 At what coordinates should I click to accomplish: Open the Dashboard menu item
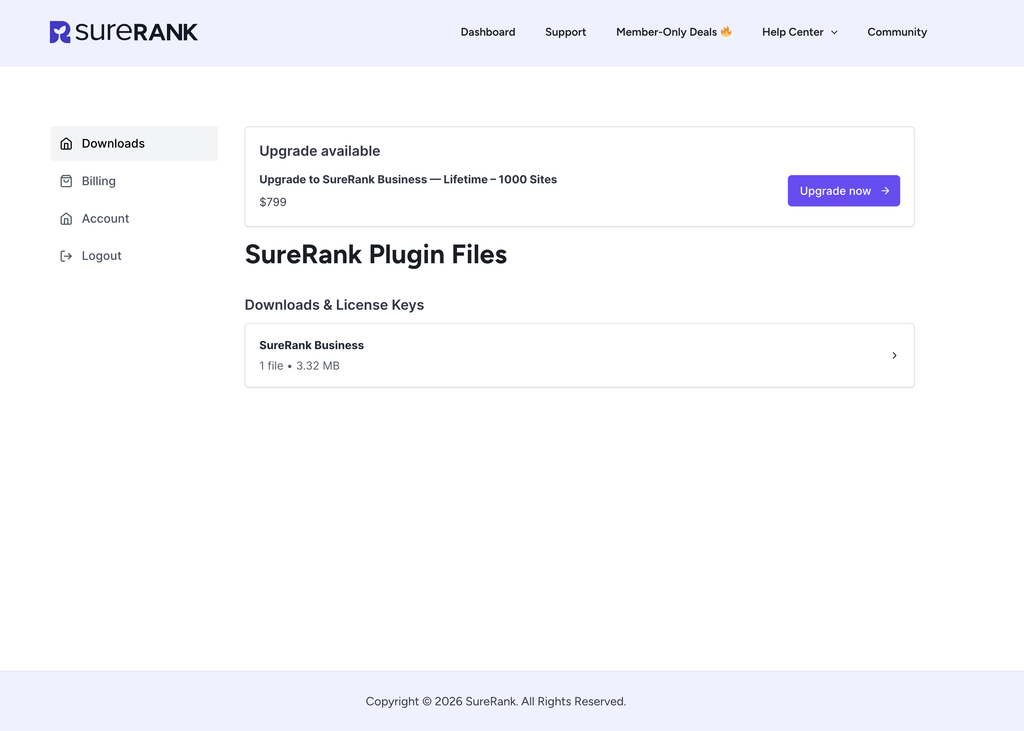[488, 32]
